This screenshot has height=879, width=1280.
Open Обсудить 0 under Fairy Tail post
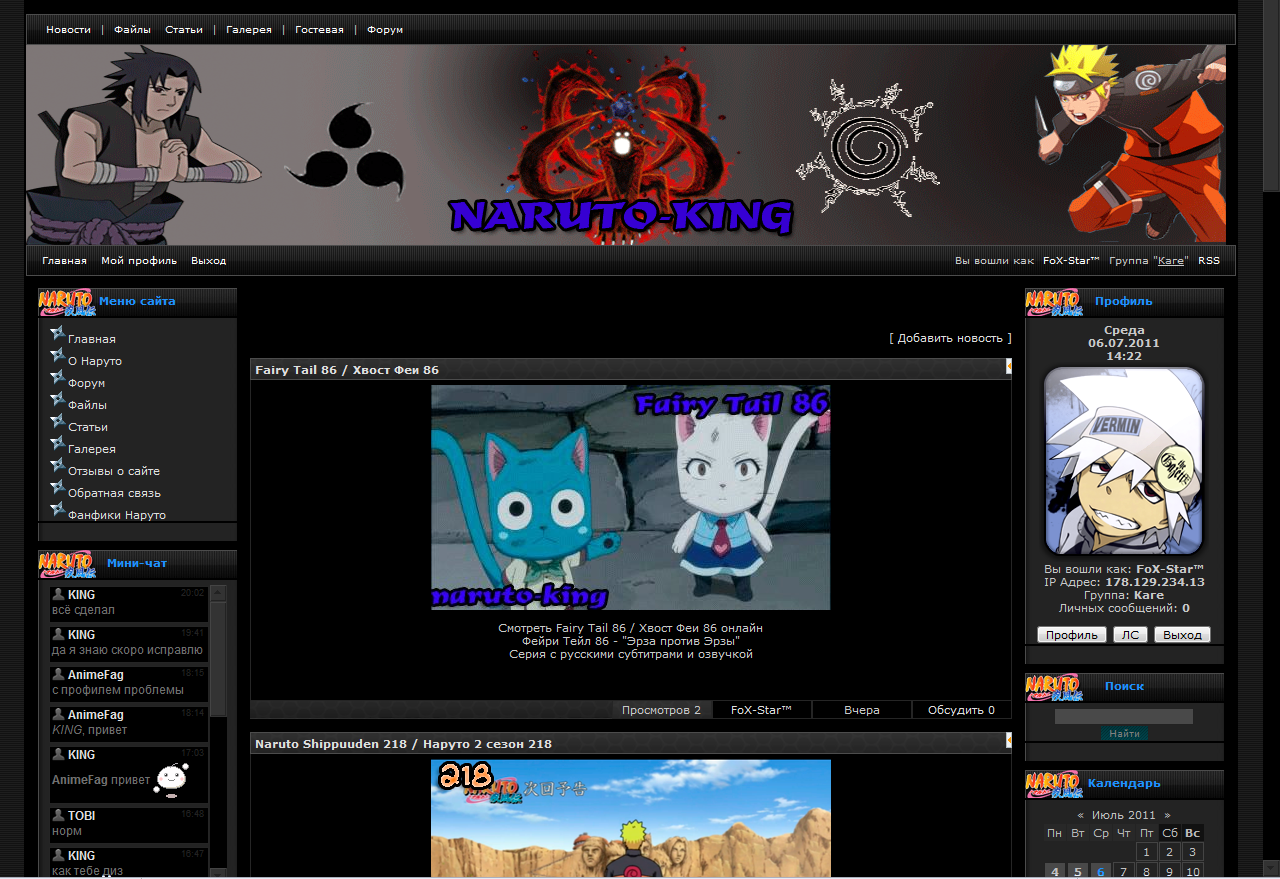pyautogui.click(x=961, y=710)
